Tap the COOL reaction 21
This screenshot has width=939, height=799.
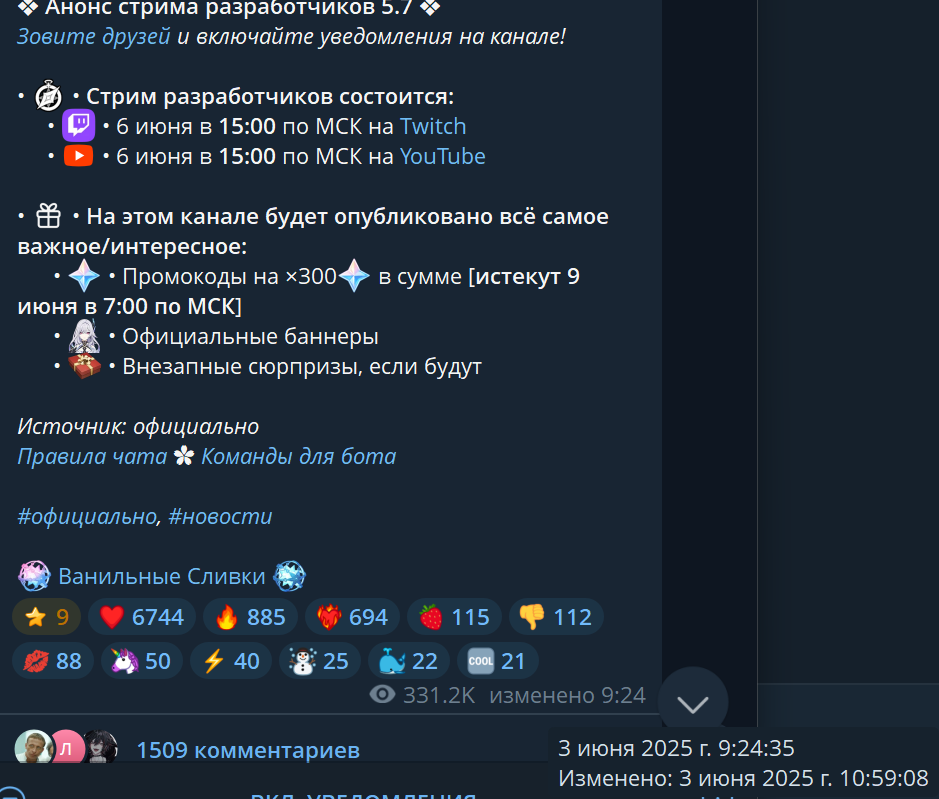tap(497, 661)
